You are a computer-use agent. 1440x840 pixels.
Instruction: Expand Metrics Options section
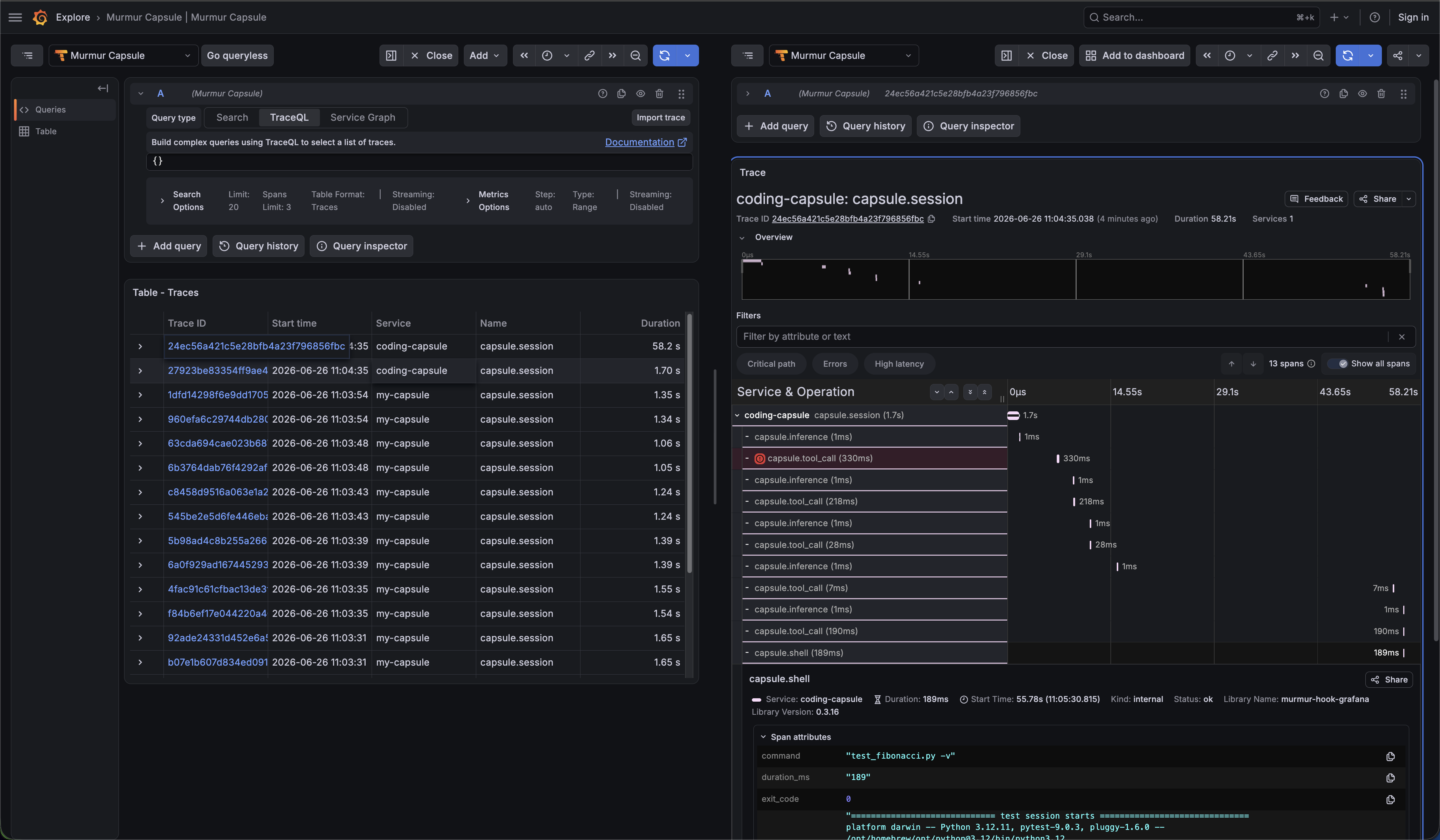pos(468,201)
